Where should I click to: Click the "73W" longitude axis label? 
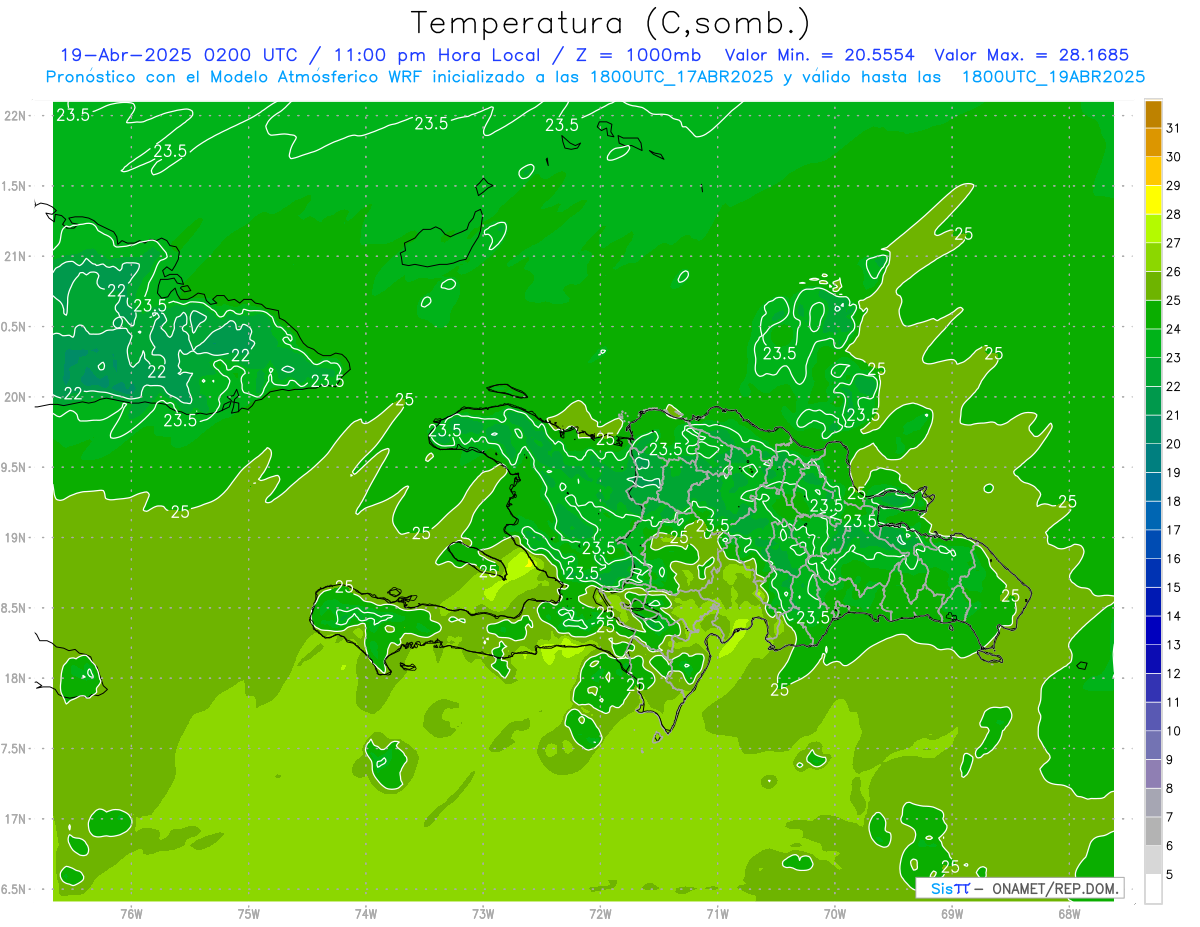(x=483, y=914)
